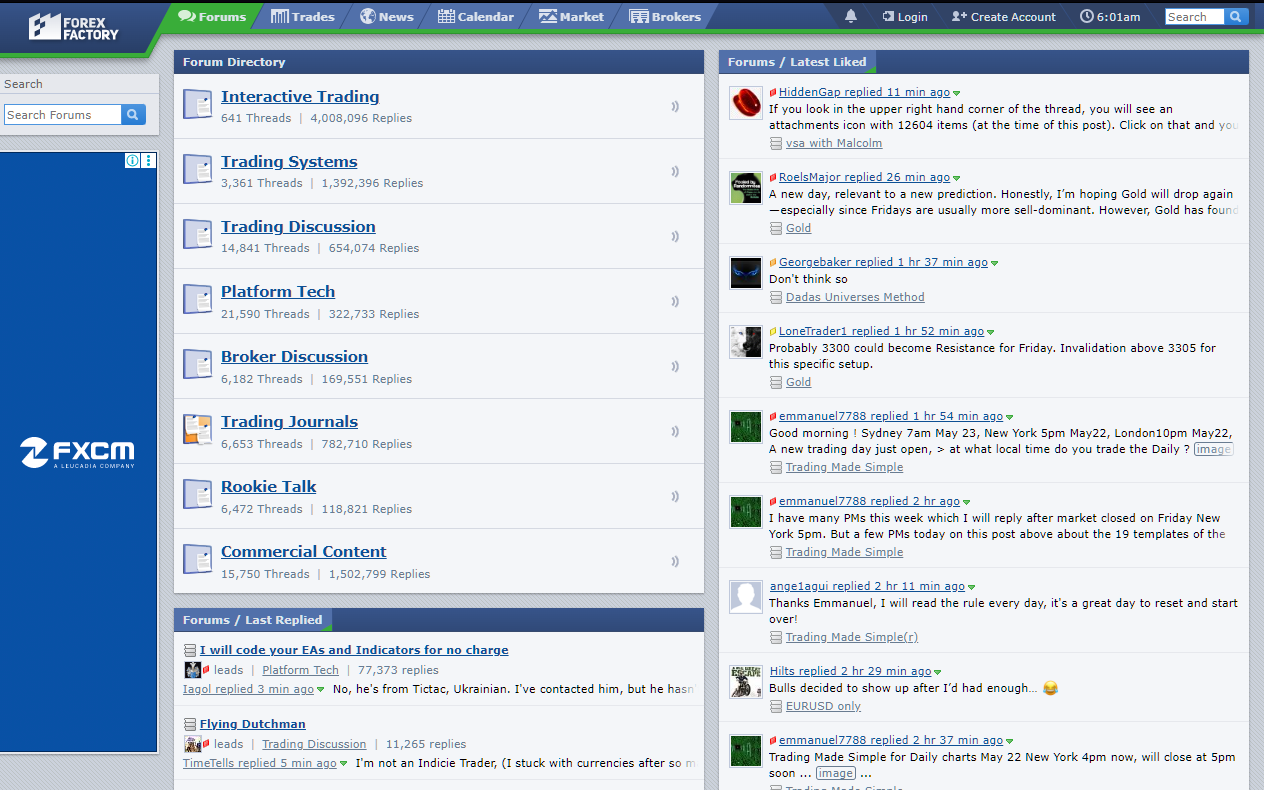Click the Trading Journals folder icon

197,430
